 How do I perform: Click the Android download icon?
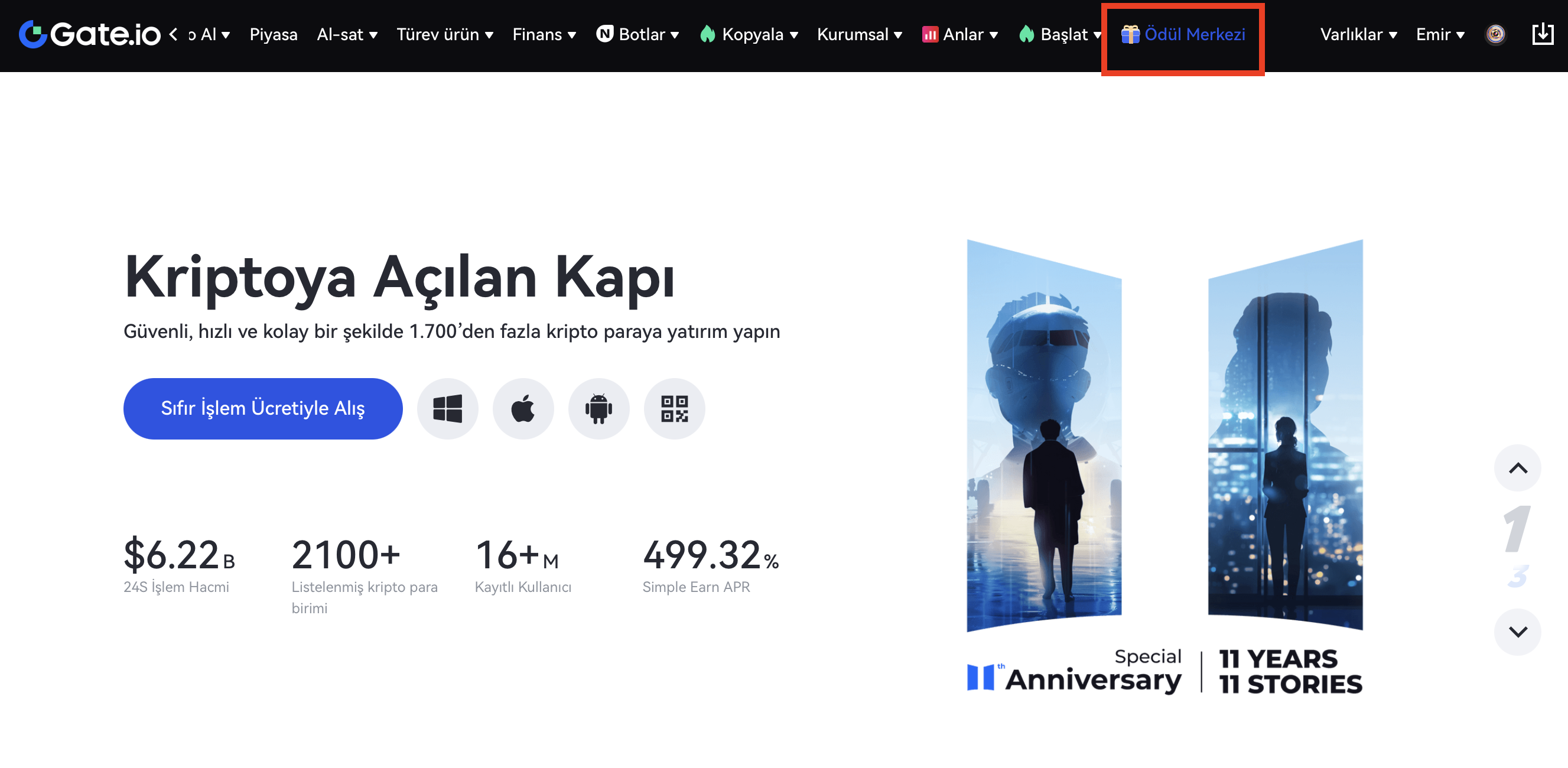pos(598,408)
